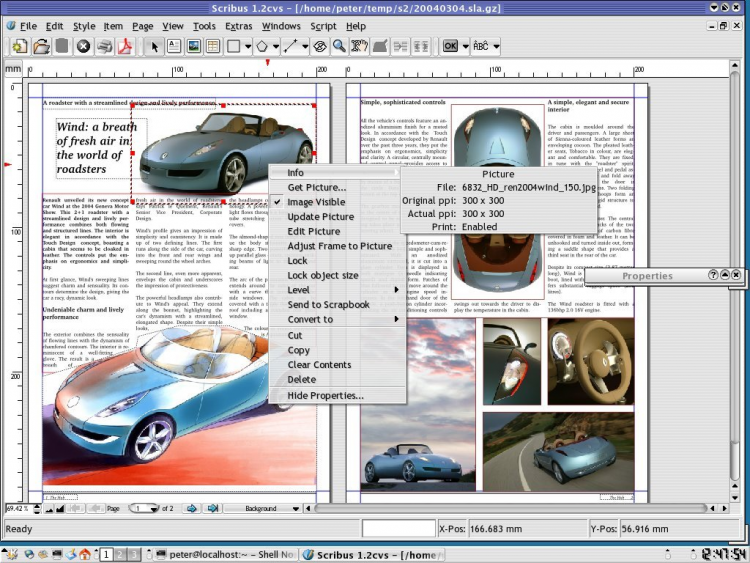Click the Open Document folder icon
The height and width of the screenshot is (563, 750).
pyautogui.click(x=41, y=46)
